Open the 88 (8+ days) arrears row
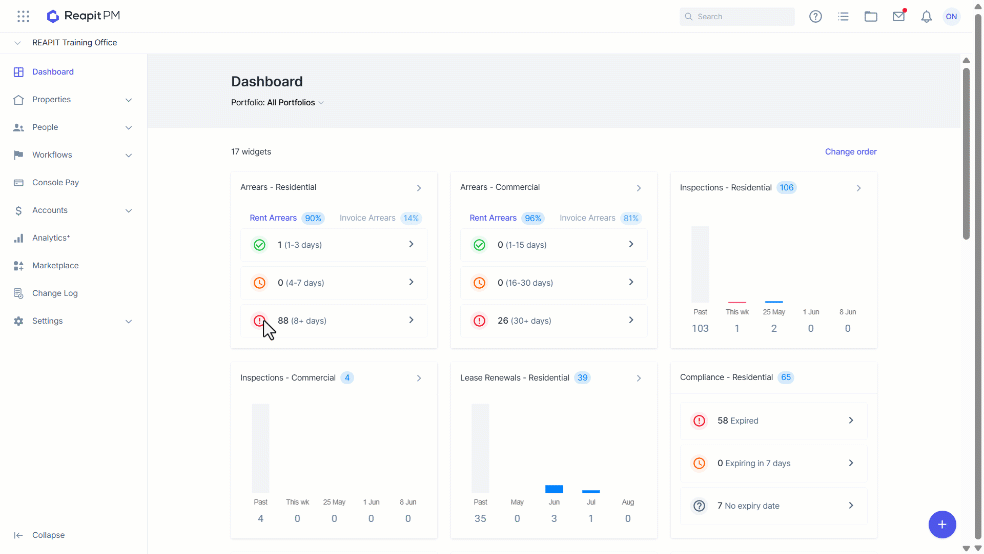984x554 pixels. click(334, 321)
